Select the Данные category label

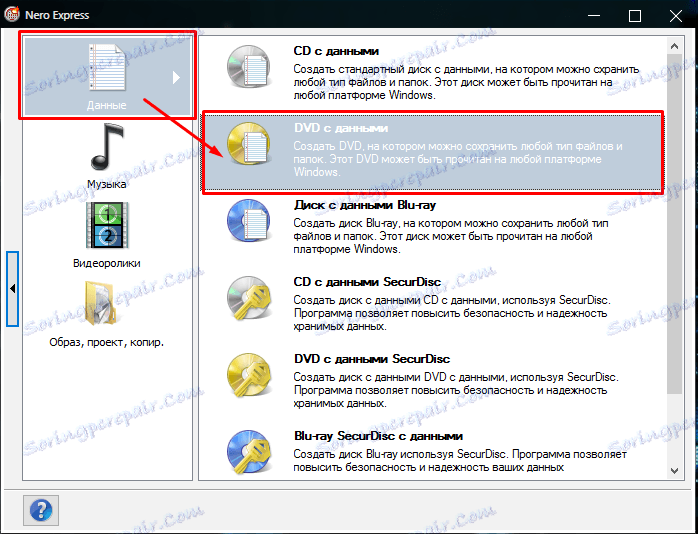click(x=106, y=105)
